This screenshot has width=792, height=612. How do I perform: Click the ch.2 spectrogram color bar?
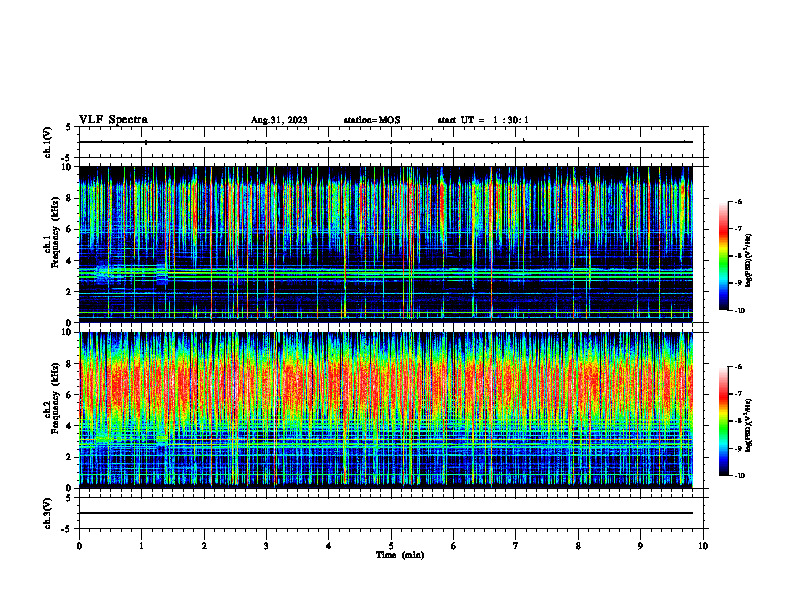[x=723, y=421]
